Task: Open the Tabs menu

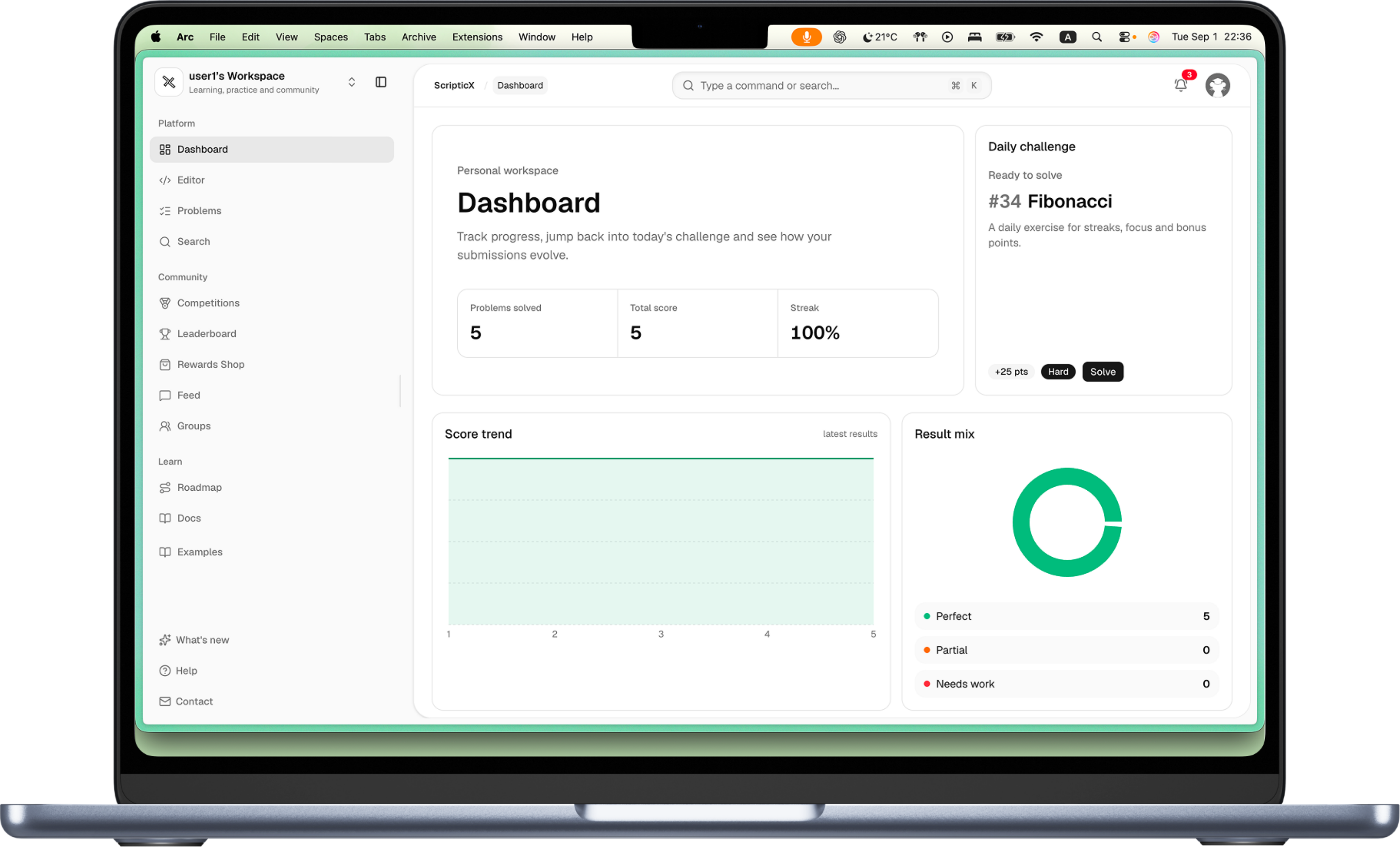Action: 375,37
